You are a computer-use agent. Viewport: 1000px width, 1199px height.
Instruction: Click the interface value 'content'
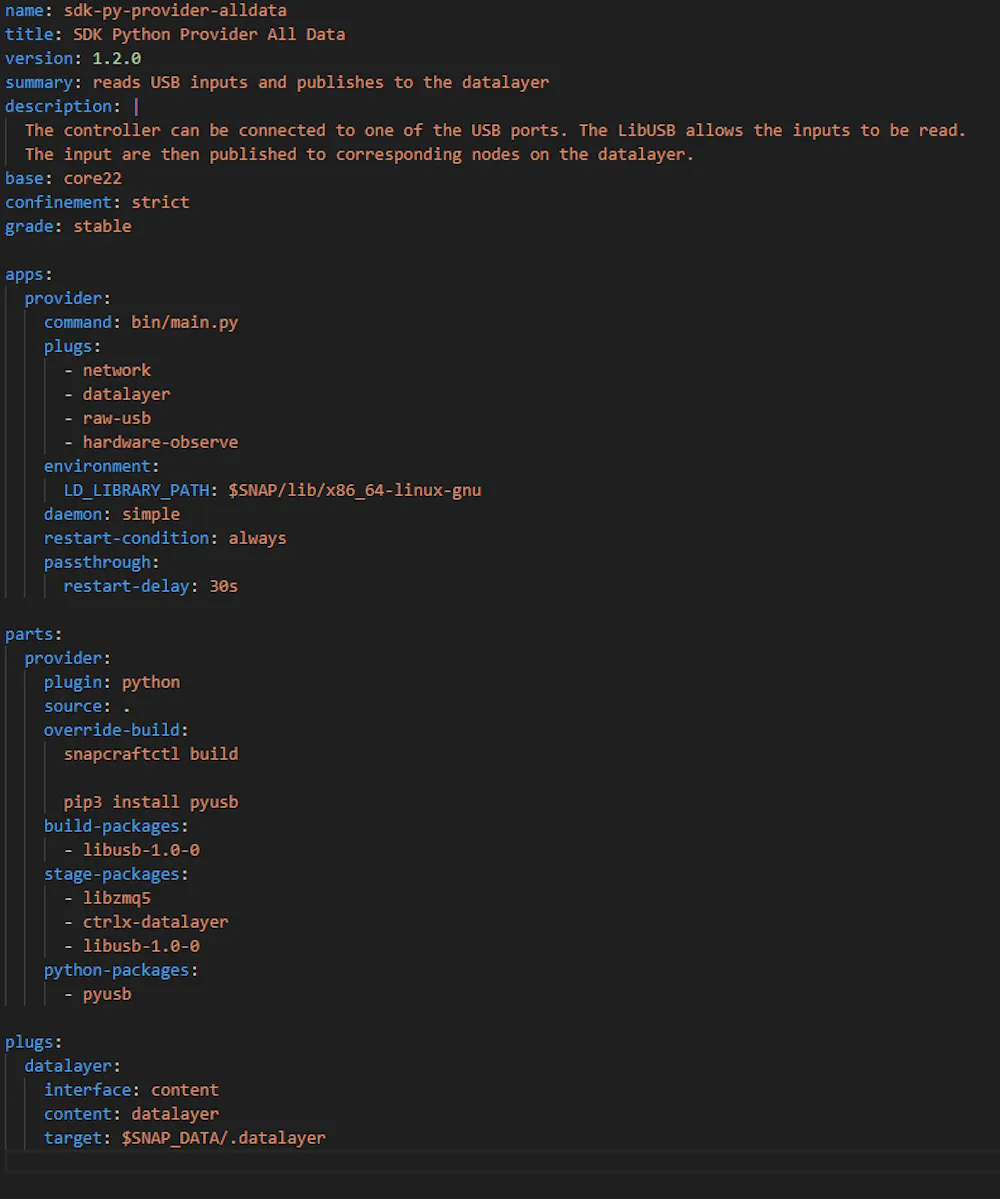tap(185, 1090)
